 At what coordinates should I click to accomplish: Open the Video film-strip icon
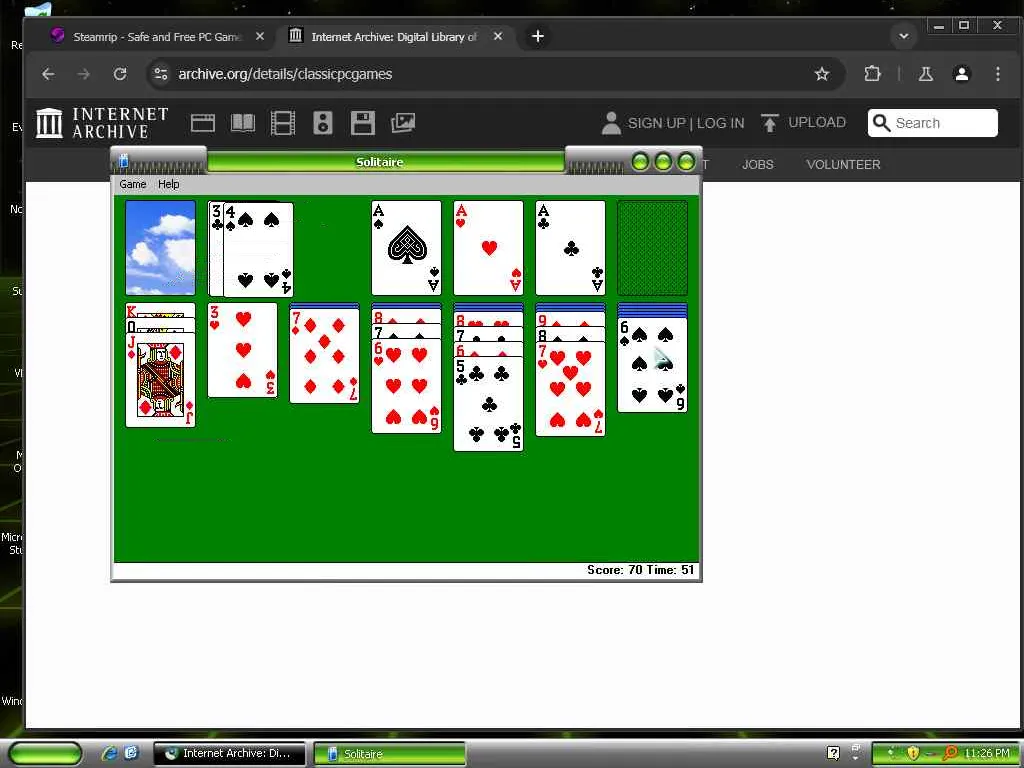283,123
